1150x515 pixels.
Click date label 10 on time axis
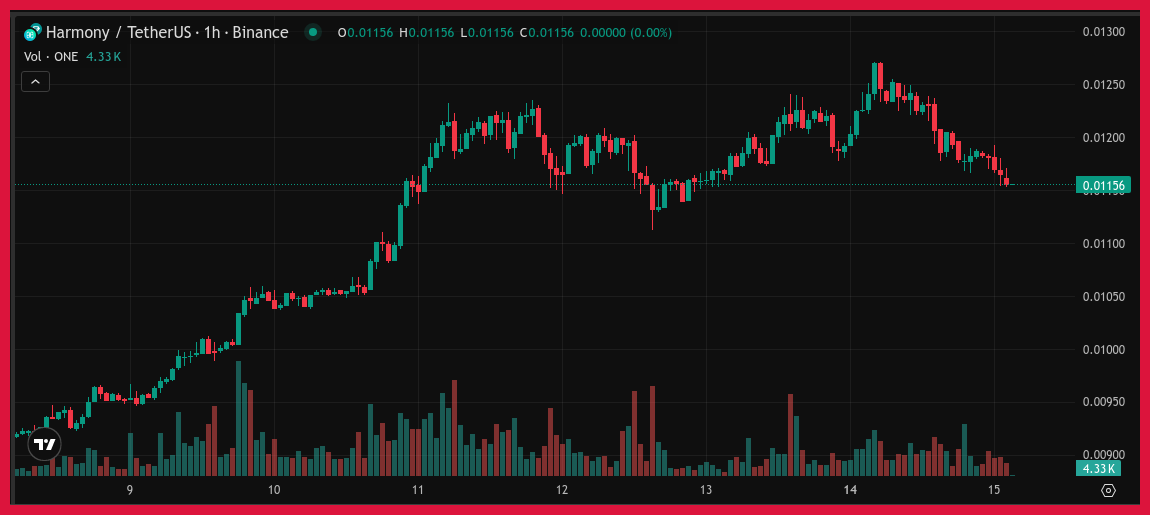[274, 490]
